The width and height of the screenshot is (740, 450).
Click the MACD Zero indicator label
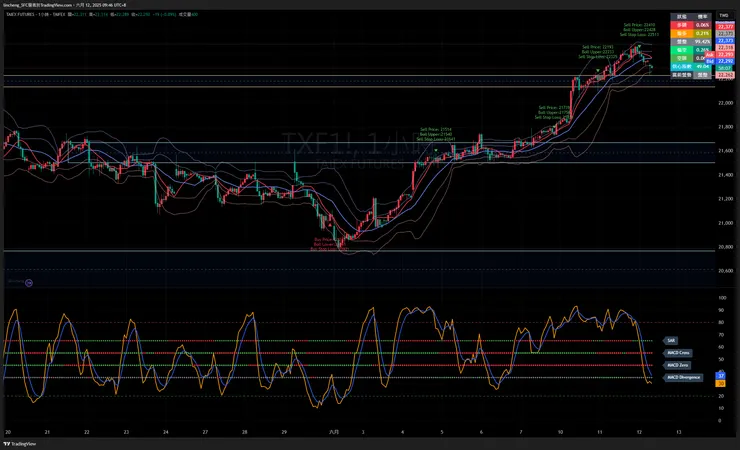click(678, 365)
